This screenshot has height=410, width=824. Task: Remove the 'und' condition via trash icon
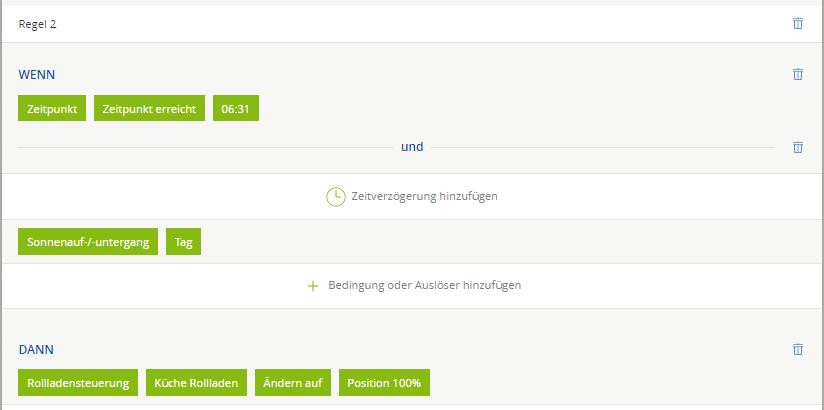coord(797,147)
